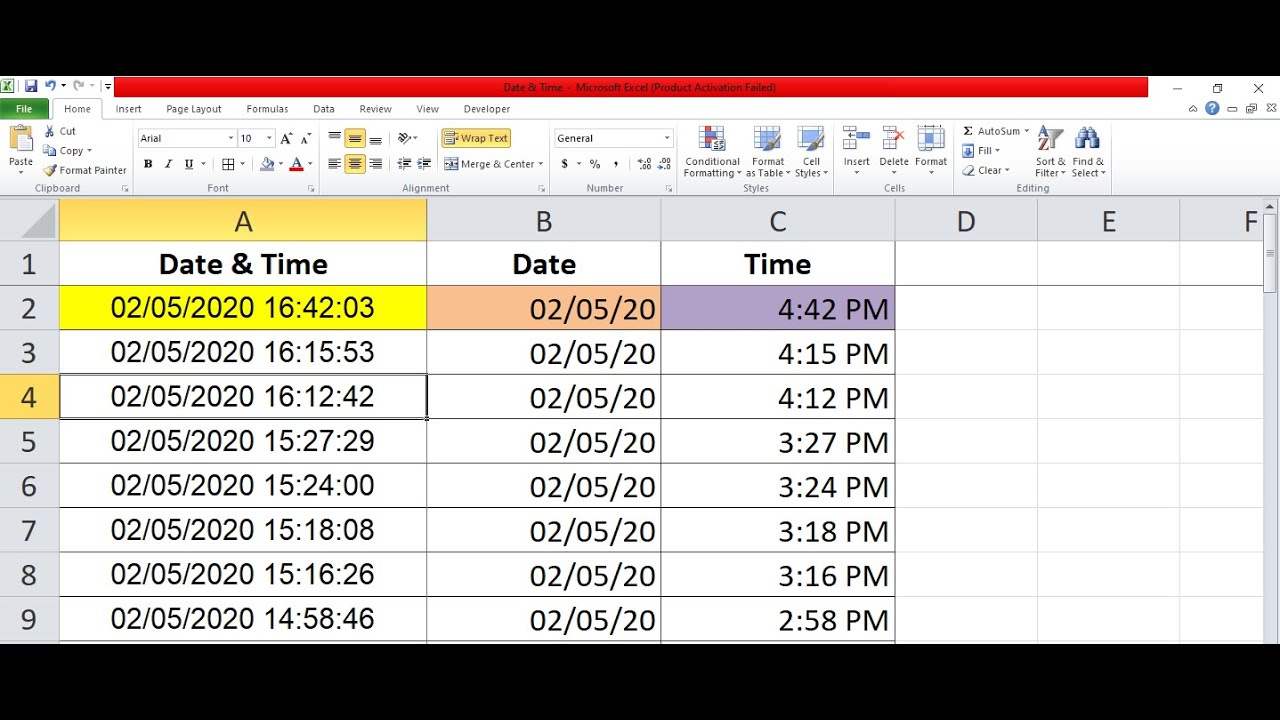1280x720 pixels.
Task: Select the column A header
Action: 243,221
